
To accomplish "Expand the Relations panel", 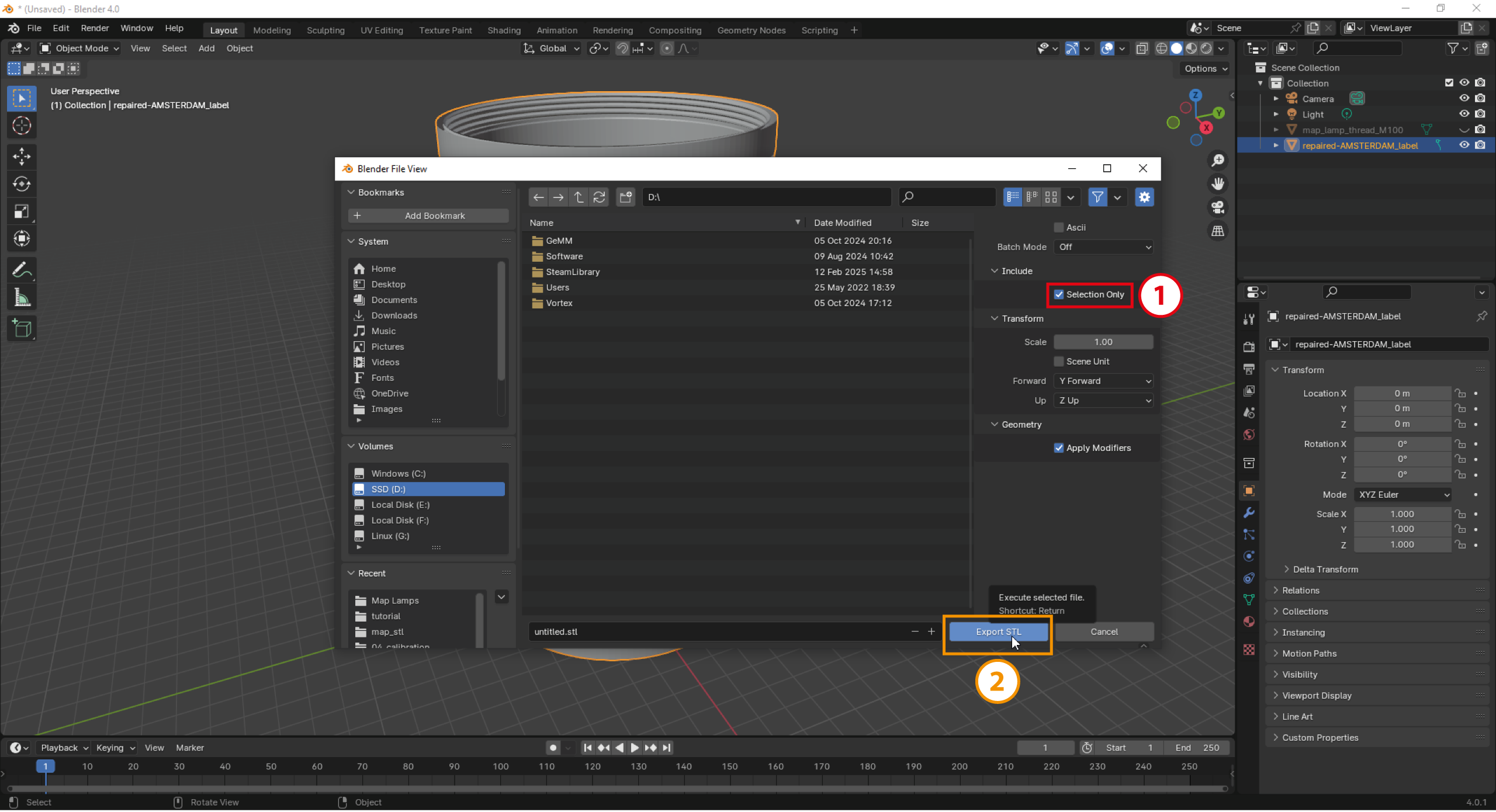I will [x=1301, y=590].
